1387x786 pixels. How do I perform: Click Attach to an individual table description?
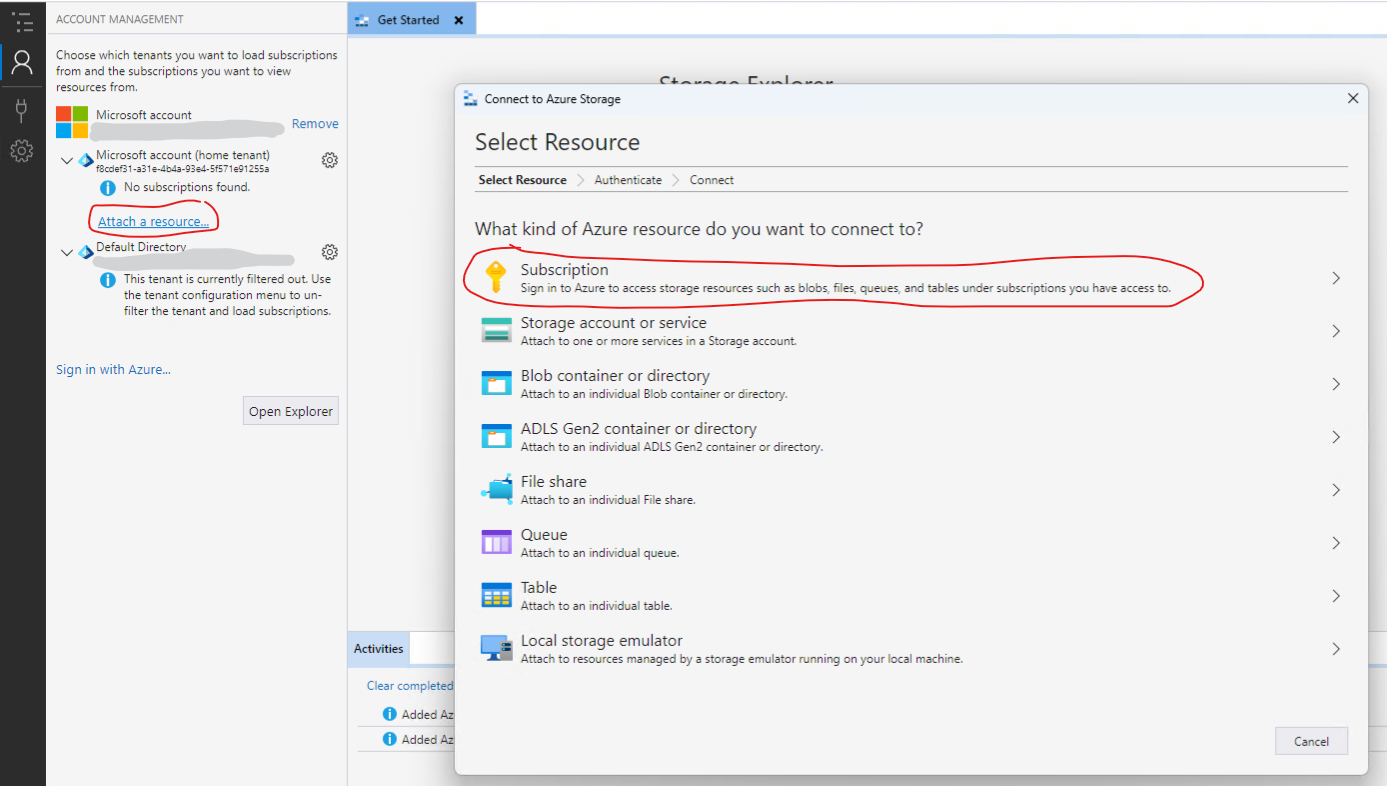(596, 606)
